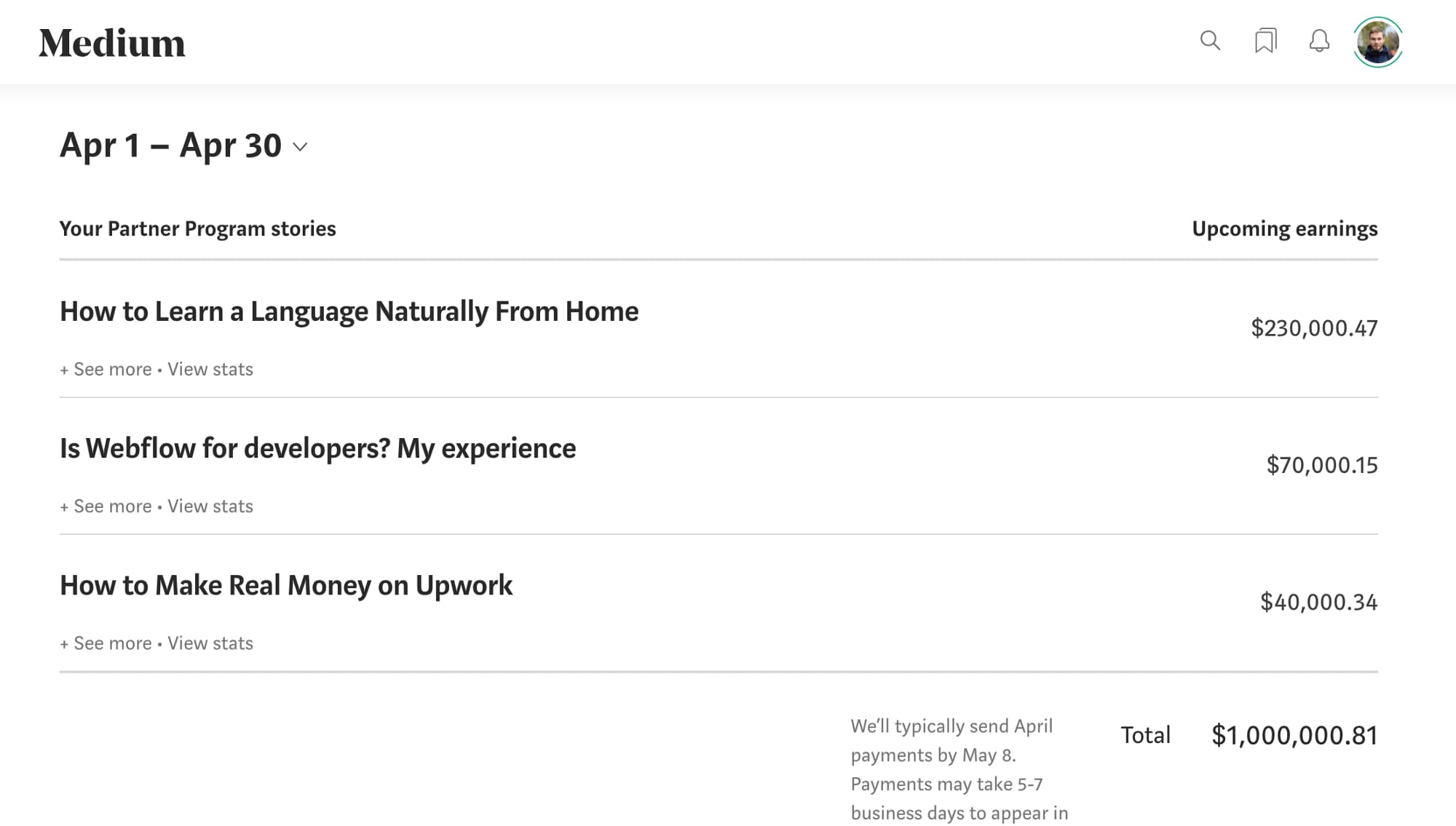Open the profile avatar menu

1377,41
